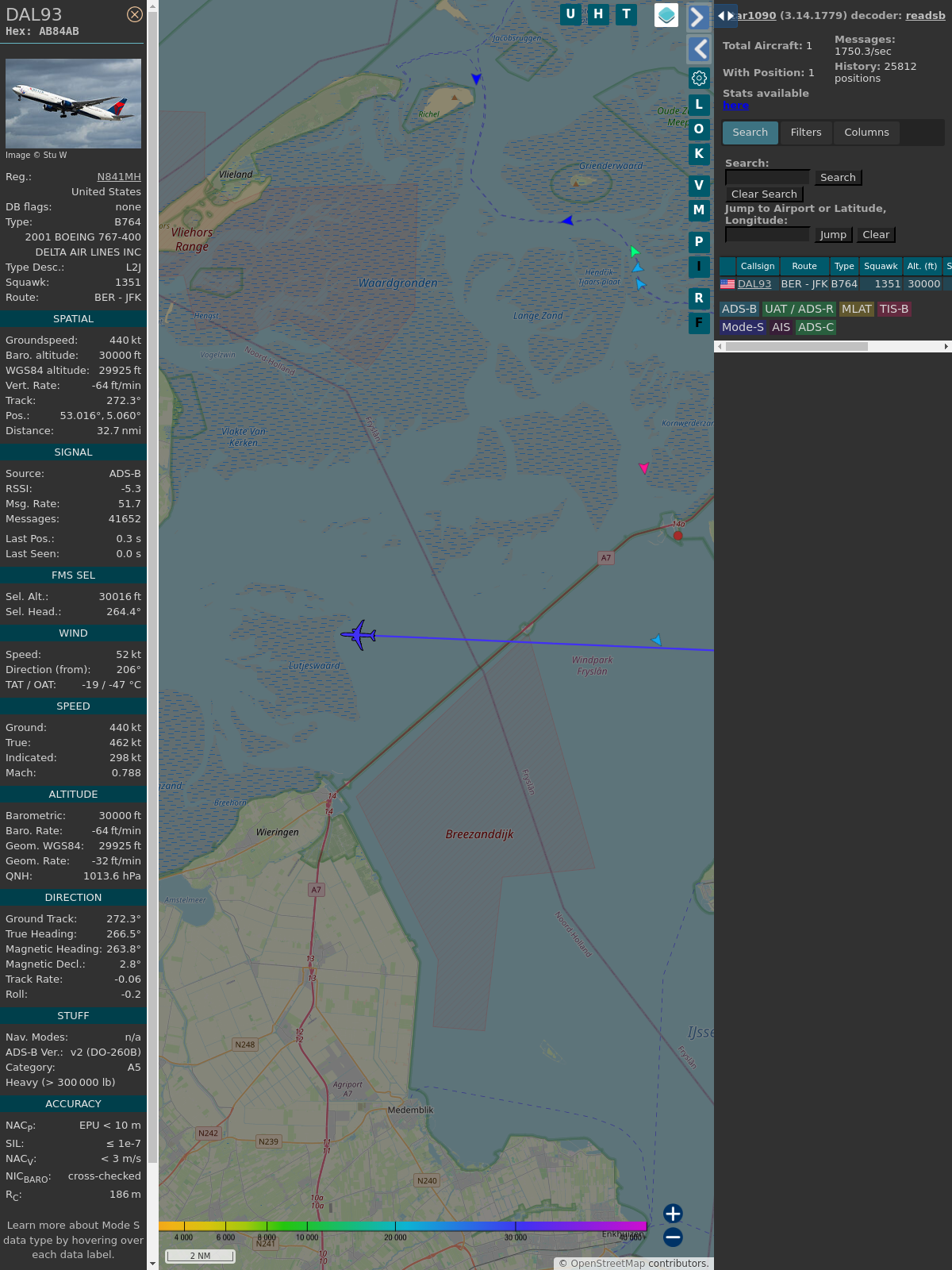Open the map layers selector
952x1270 pixels.
[x=666, y=15]
